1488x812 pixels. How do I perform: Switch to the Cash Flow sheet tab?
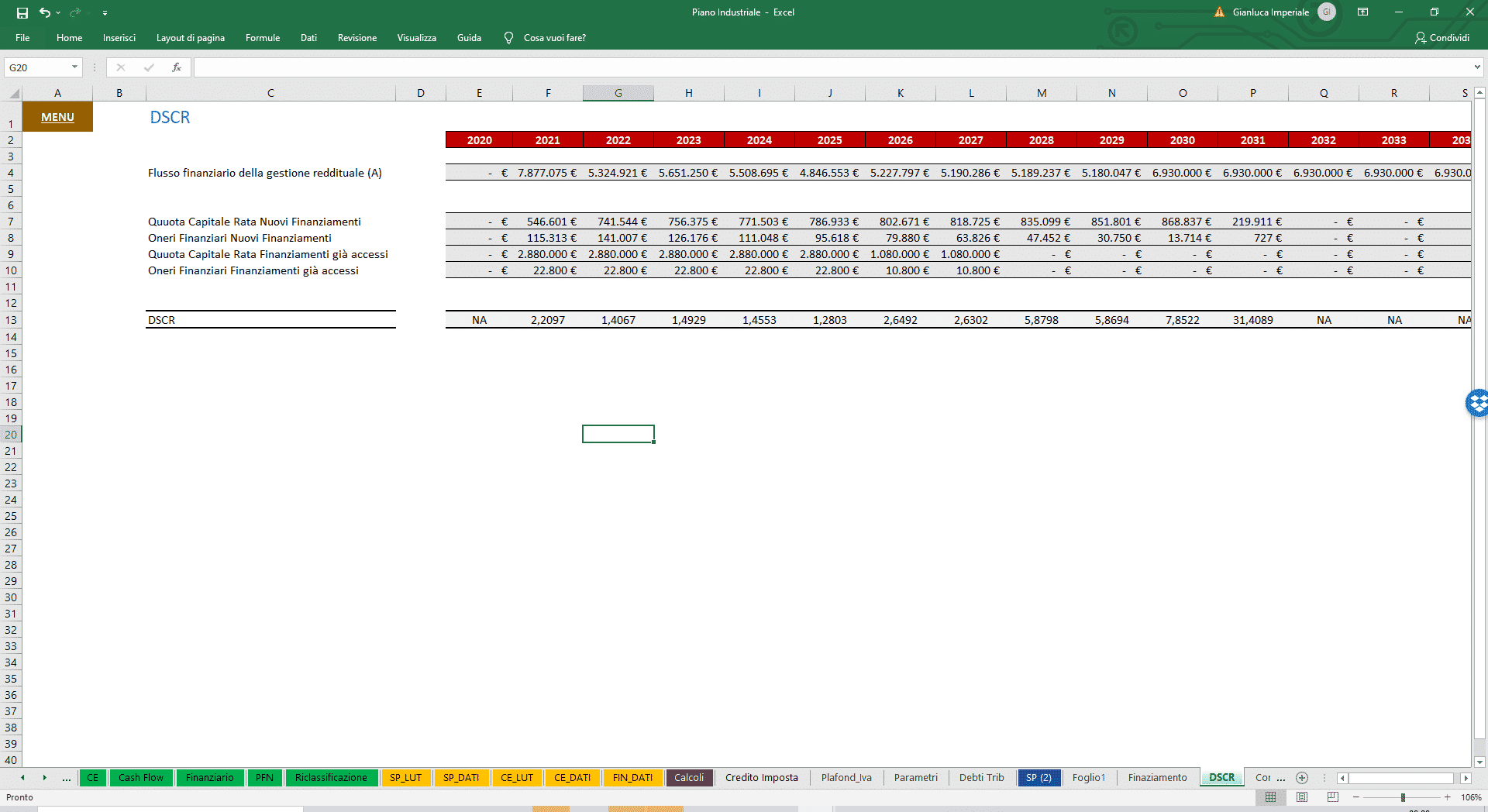[141, 778]
